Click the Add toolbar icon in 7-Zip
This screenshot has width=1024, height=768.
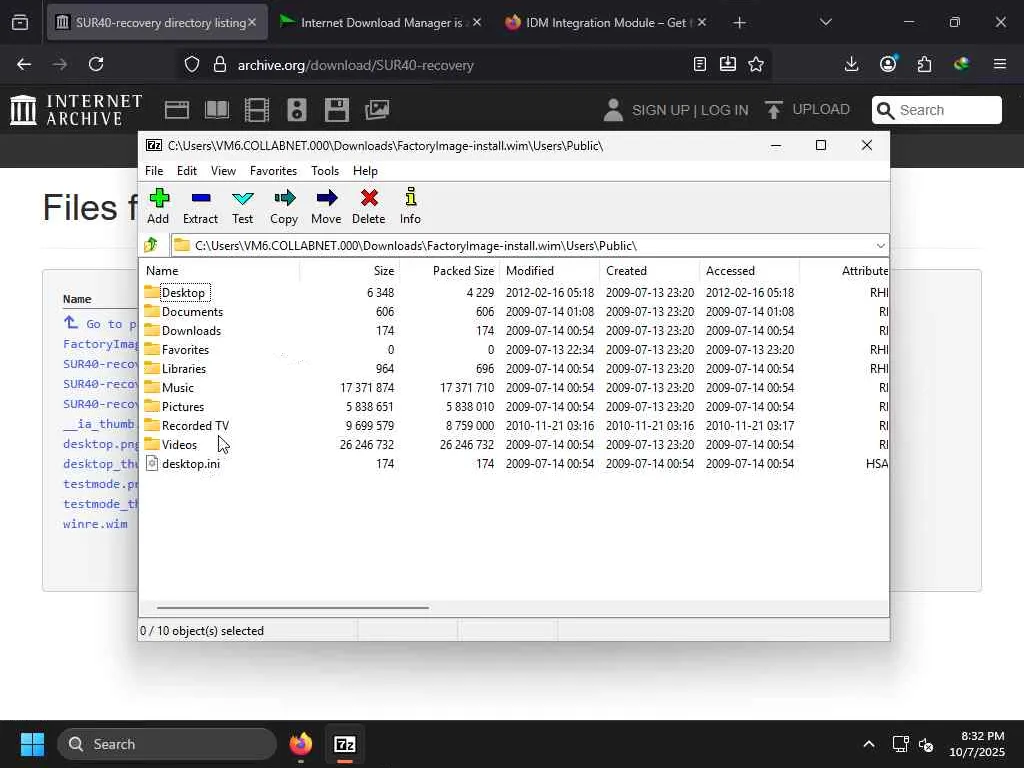[x=159, y=198]
